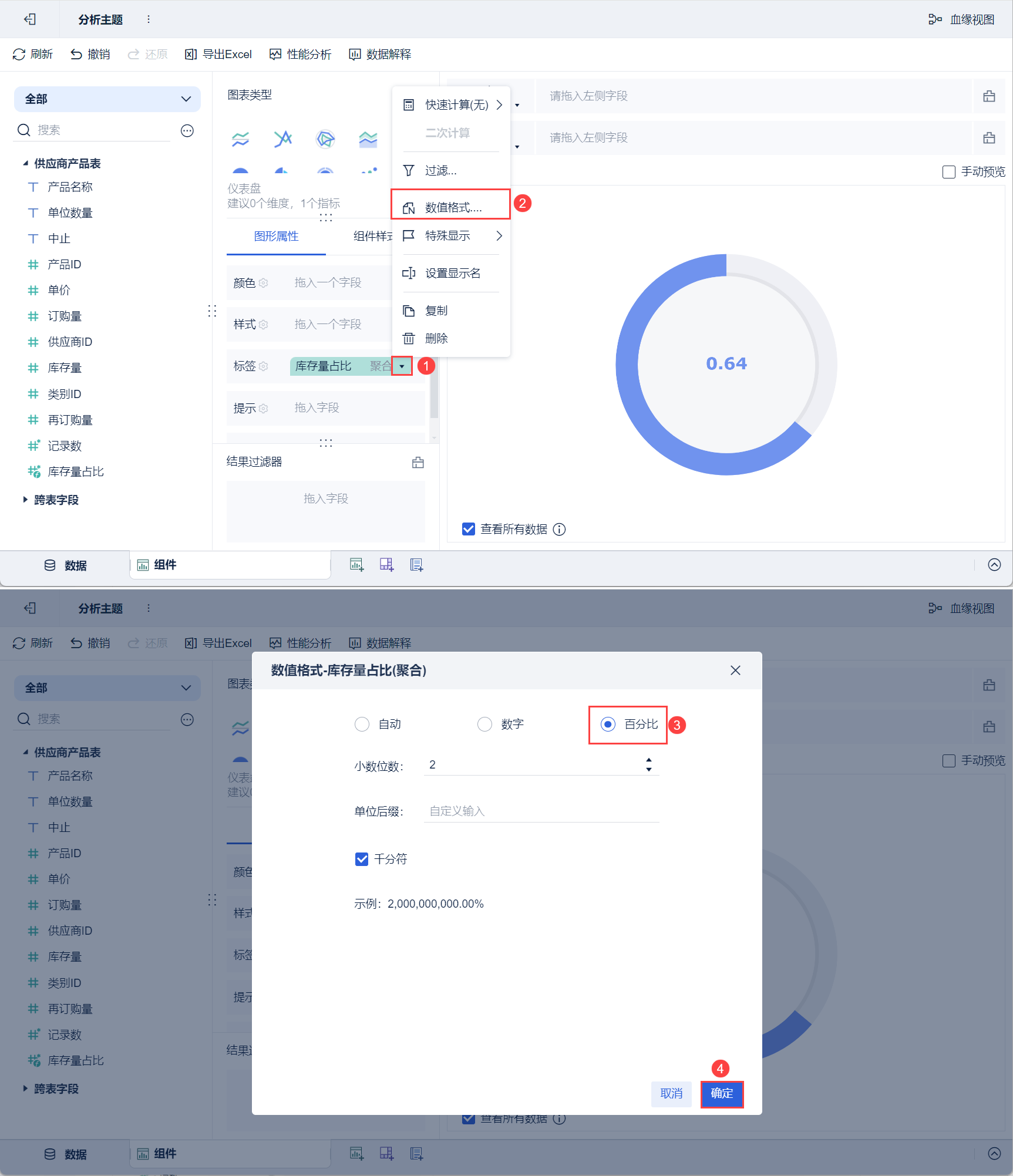This screenshot has width=1013, height=1176.
Task: Click the 确定 button in dialog
Action: coord(722,1094)
